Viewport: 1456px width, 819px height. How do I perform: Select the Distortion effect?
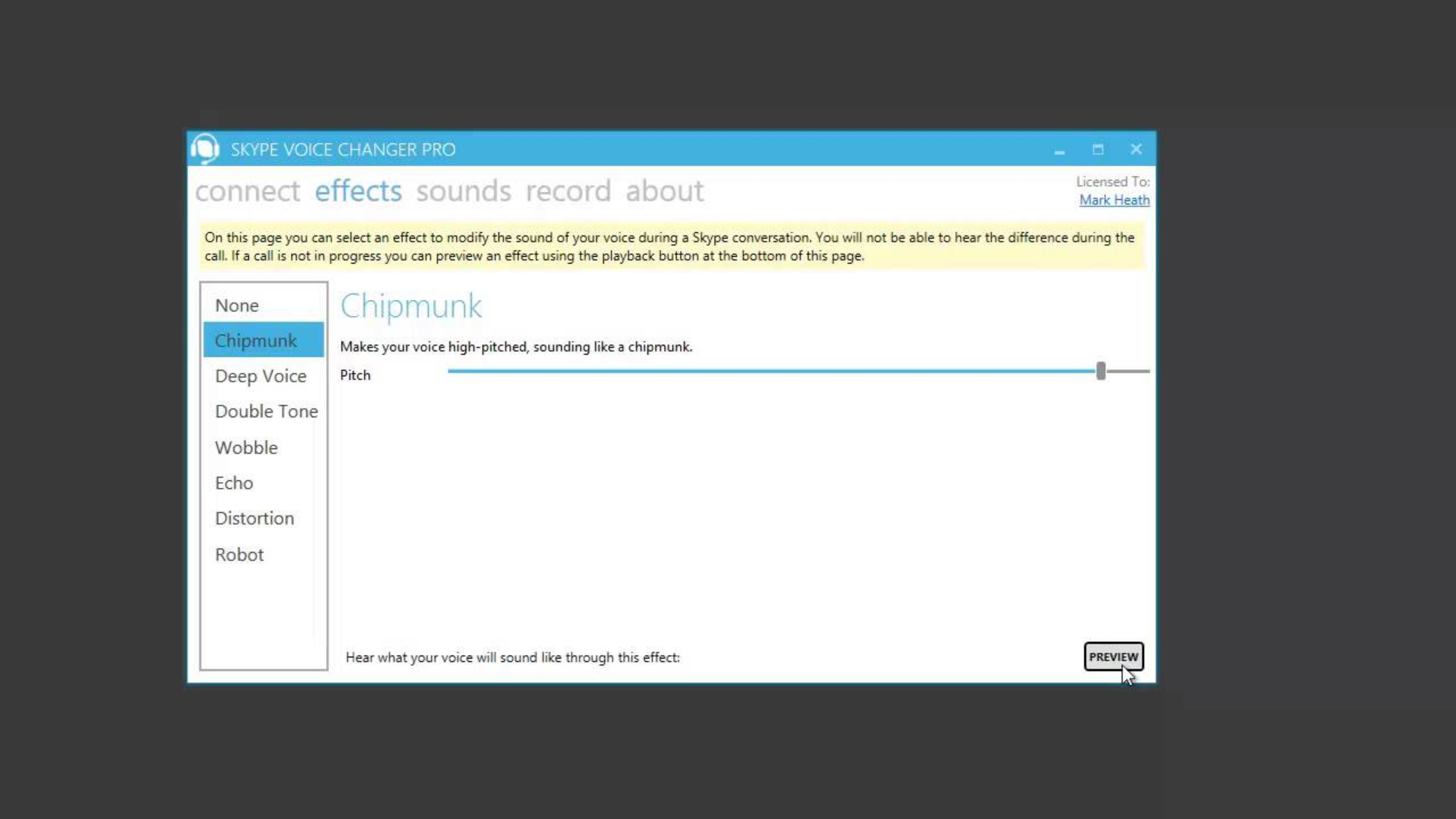coord(263,519)
